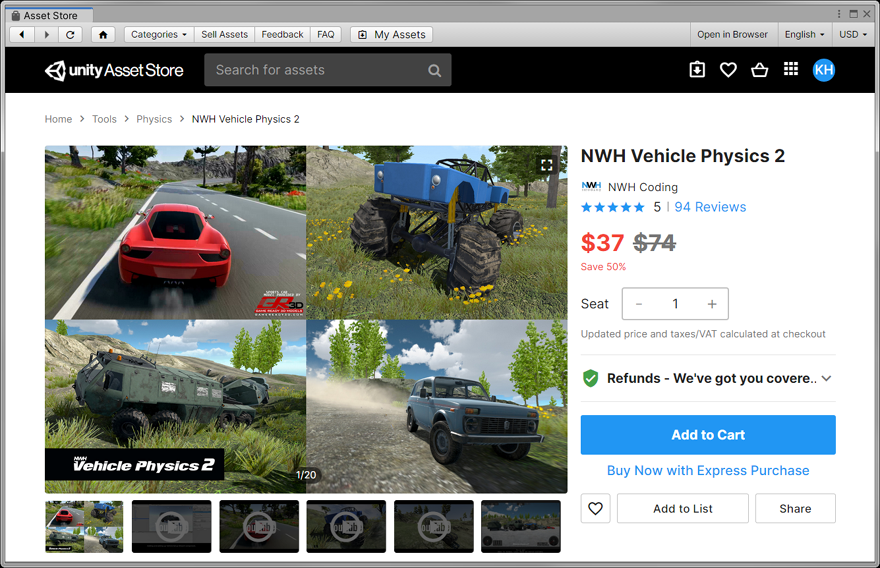Open the FAQ page
880x568 pixels.
click(x=326, y=35)
